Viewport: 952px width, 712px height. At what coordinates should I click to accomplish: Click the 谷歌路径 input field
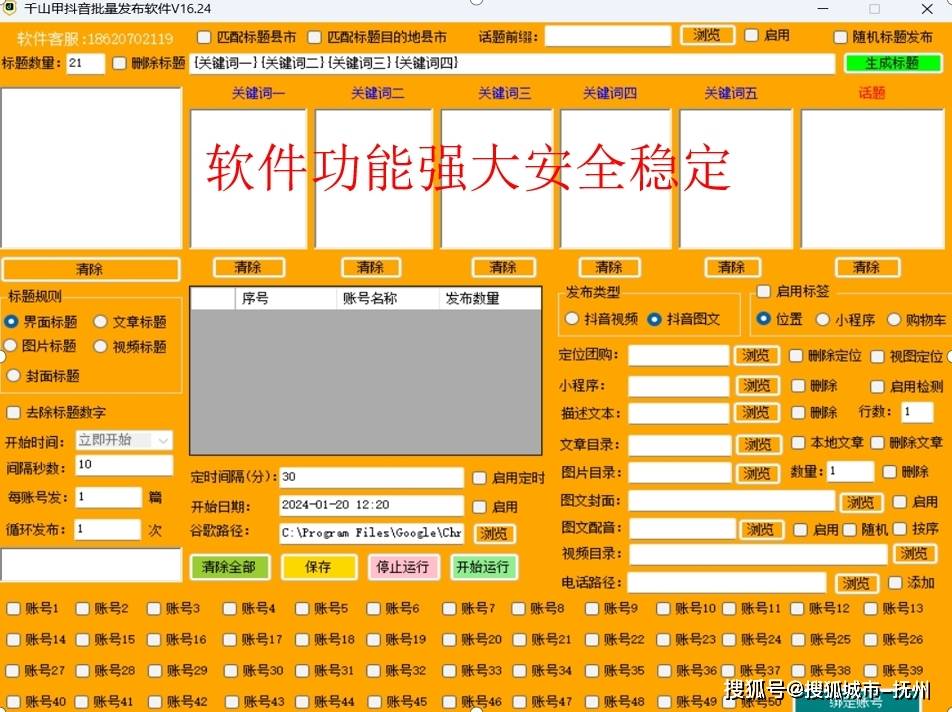pos(372,533)
